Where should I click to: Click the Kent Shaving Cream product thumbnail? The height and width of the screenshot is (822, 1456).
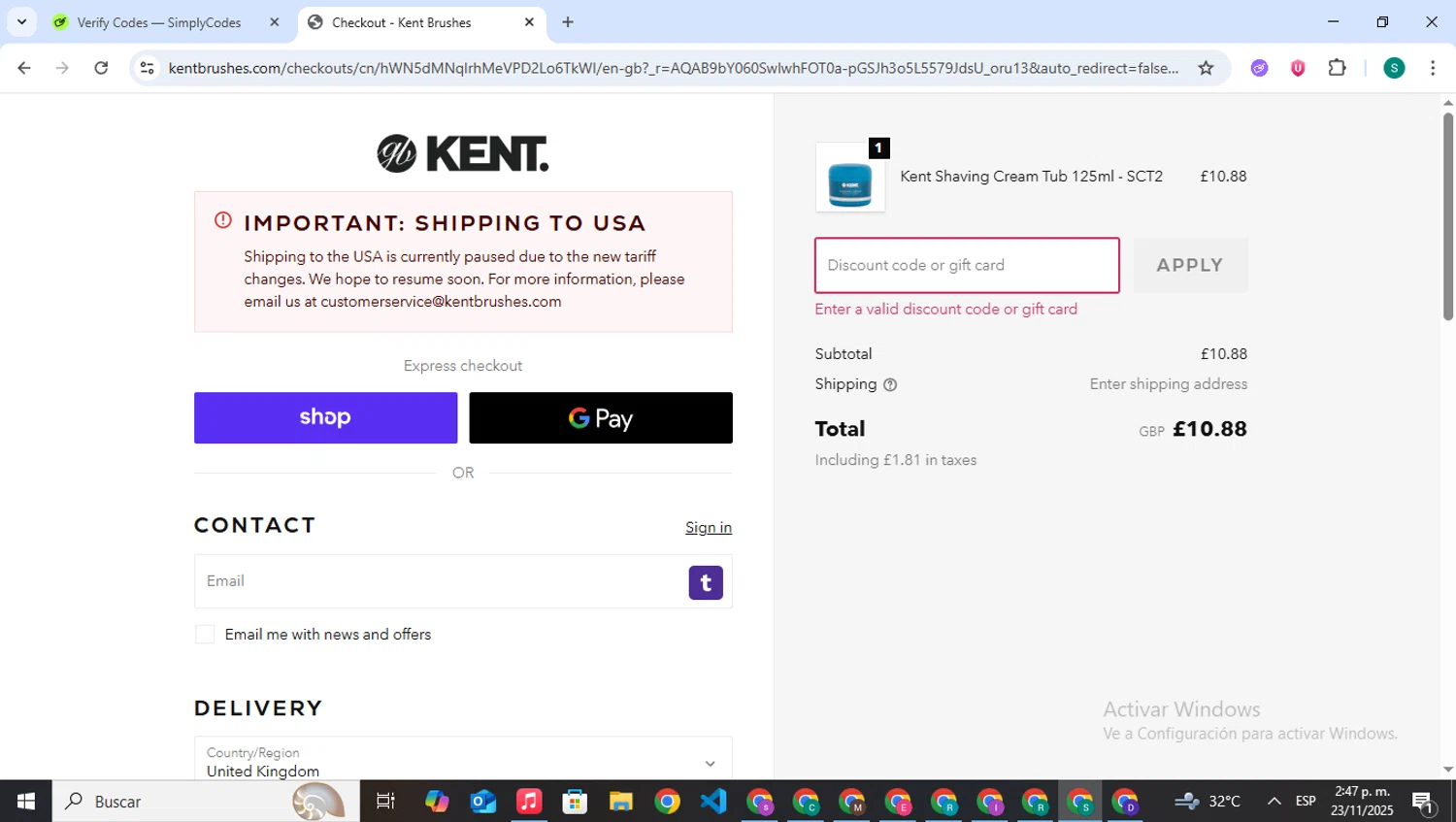[850, 178]
